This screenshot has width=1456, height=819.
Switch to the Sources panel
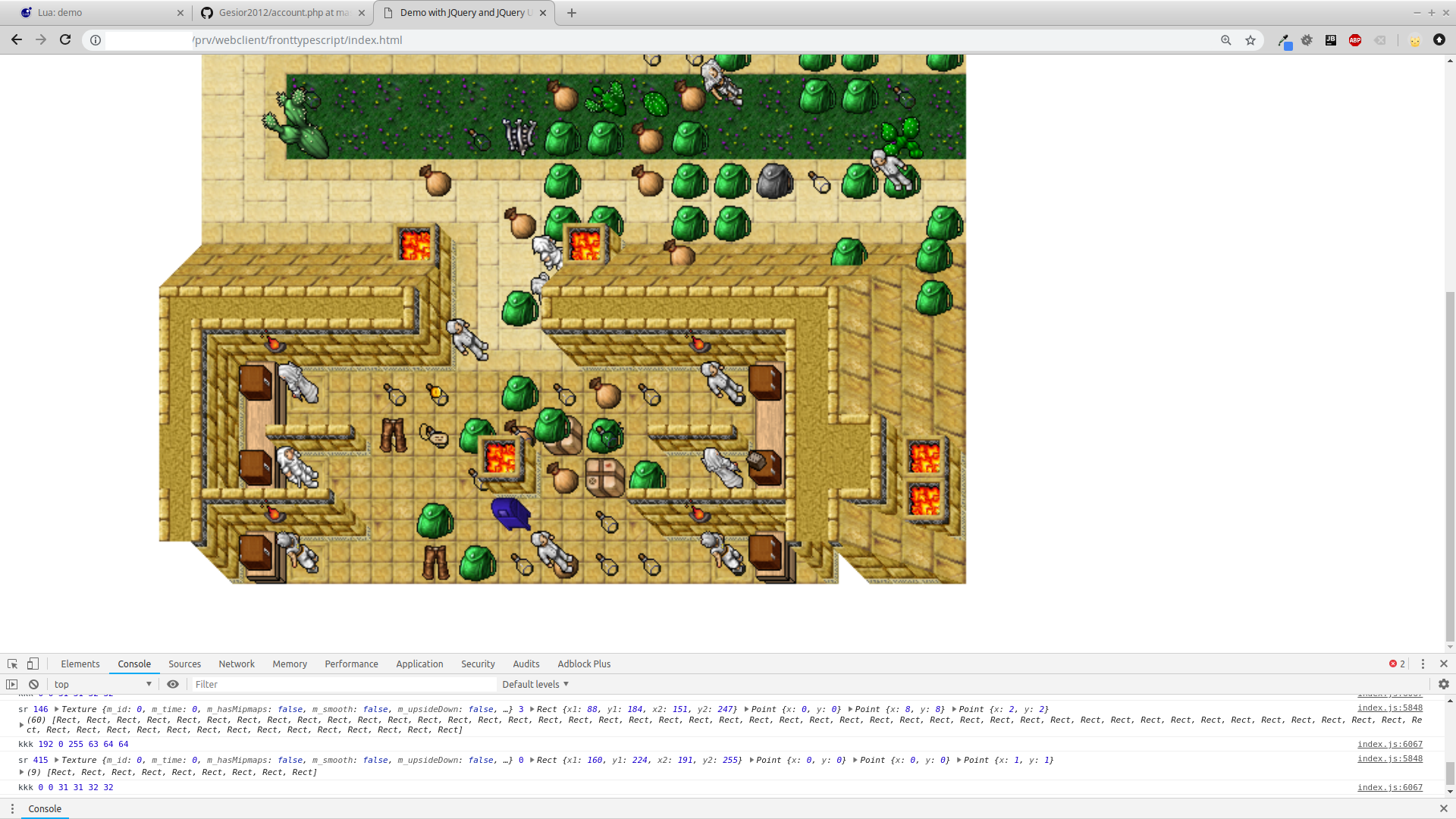tap(184, 664)
